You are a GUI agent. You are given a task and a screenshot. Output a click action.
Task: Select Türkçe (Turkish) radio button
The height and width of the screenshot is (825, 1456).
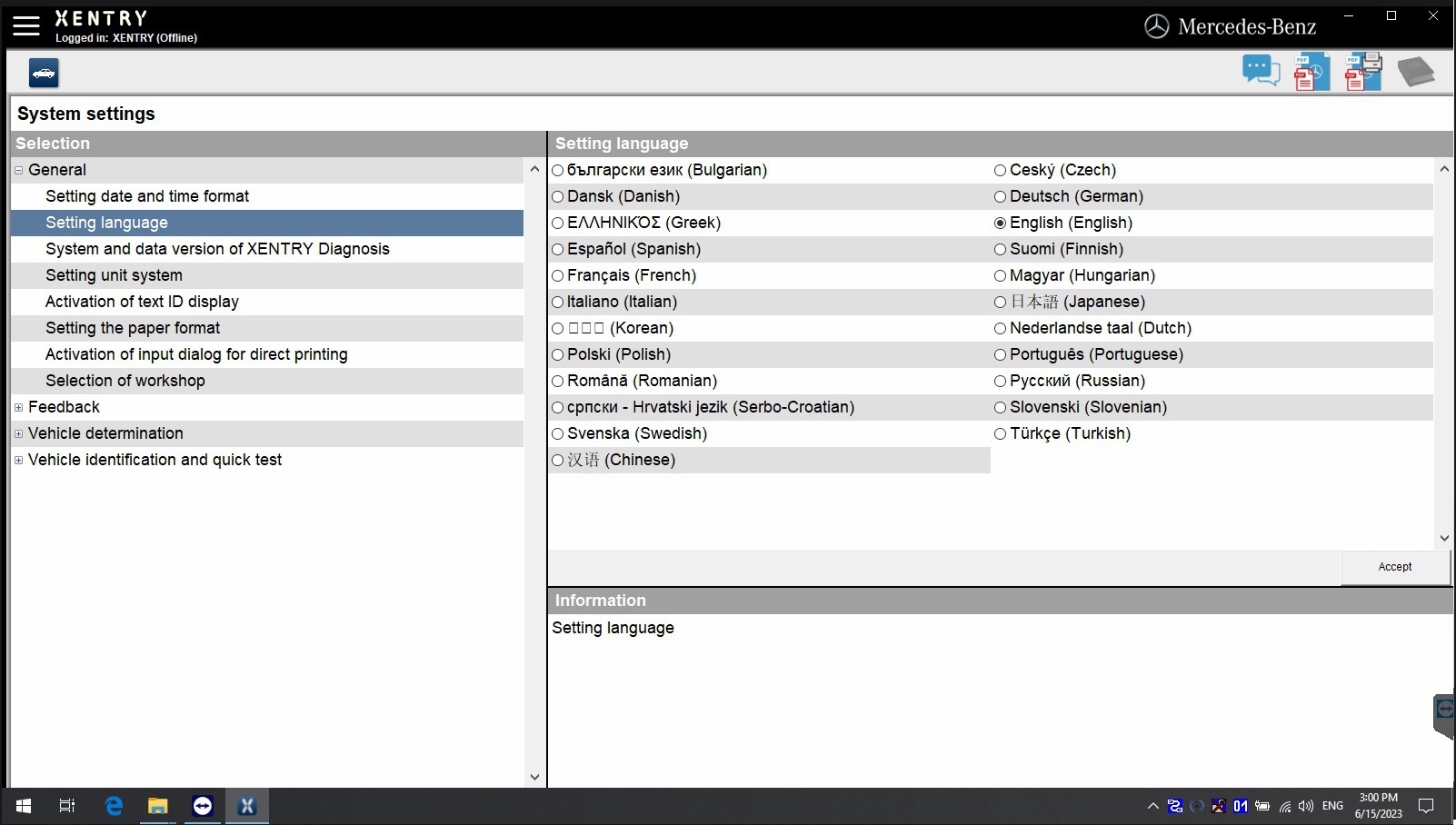1000,433
